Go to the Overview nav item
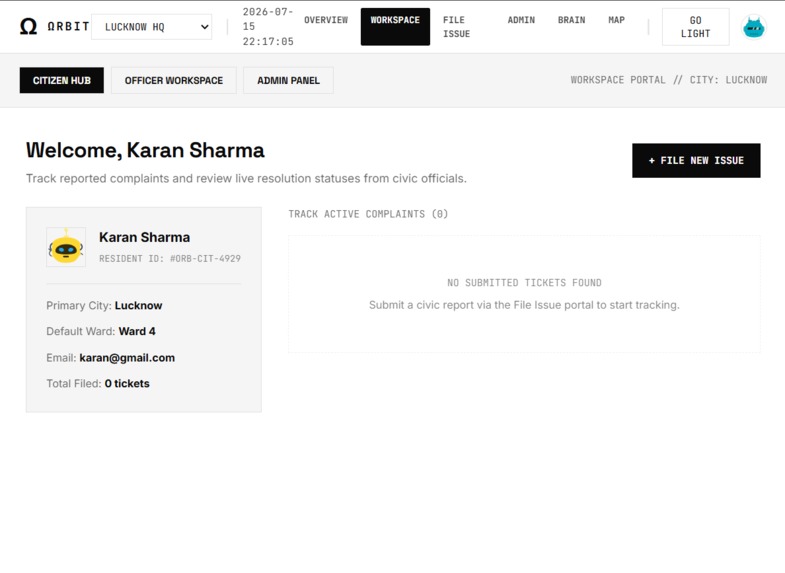 (326, 20)
